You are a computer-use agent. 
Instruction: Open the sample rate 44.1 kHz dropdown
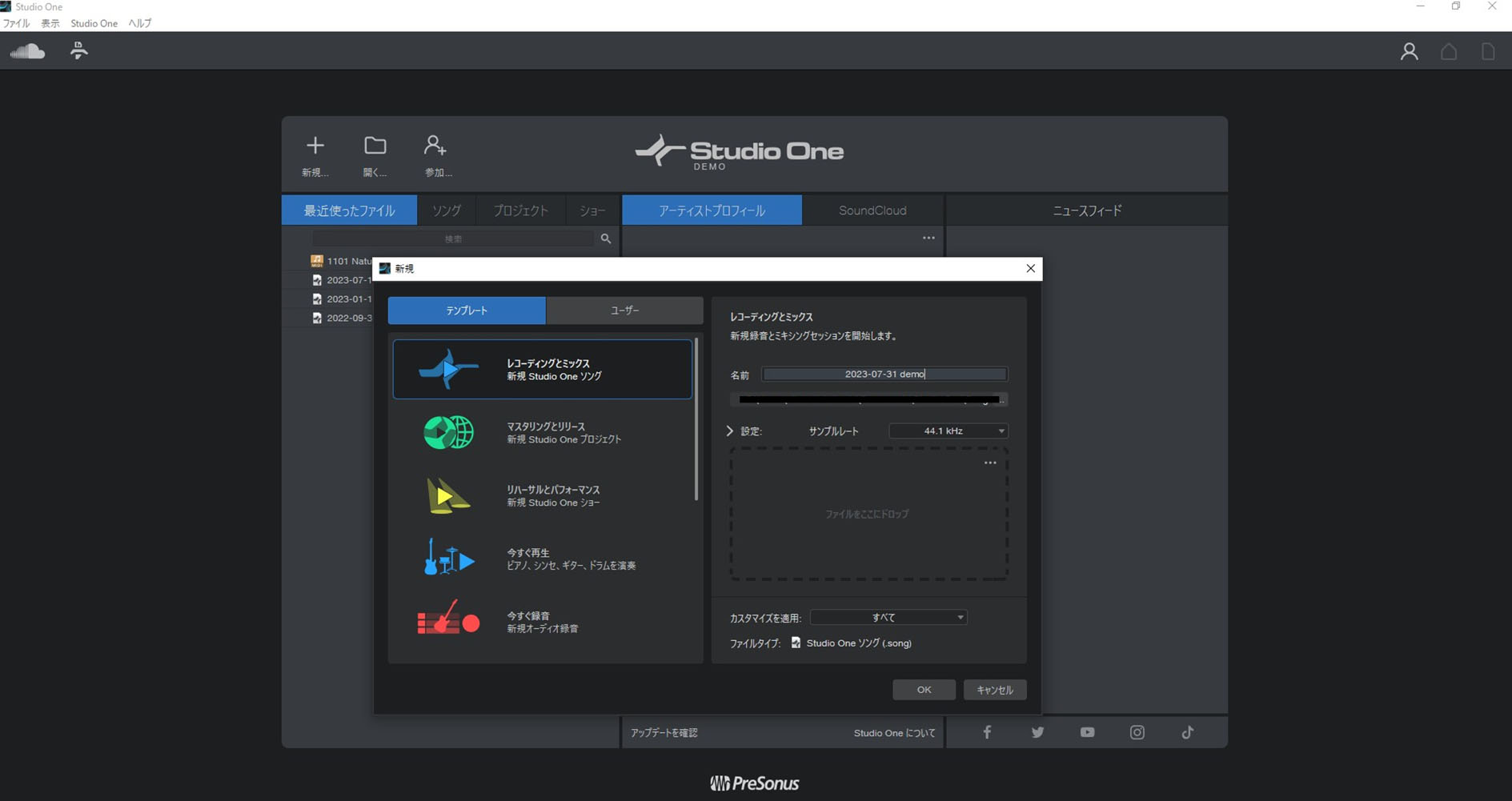[949, 431]
